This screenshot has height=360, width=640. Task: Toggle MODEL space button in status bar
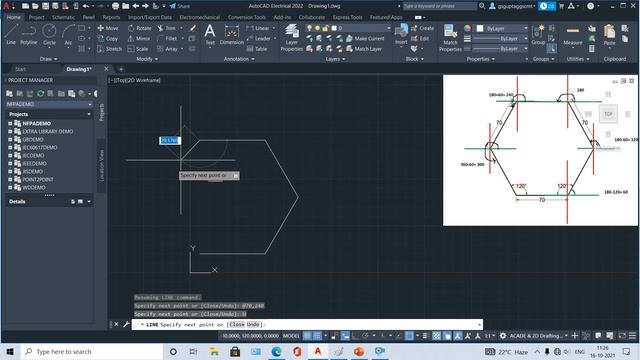tap(291, 336)
